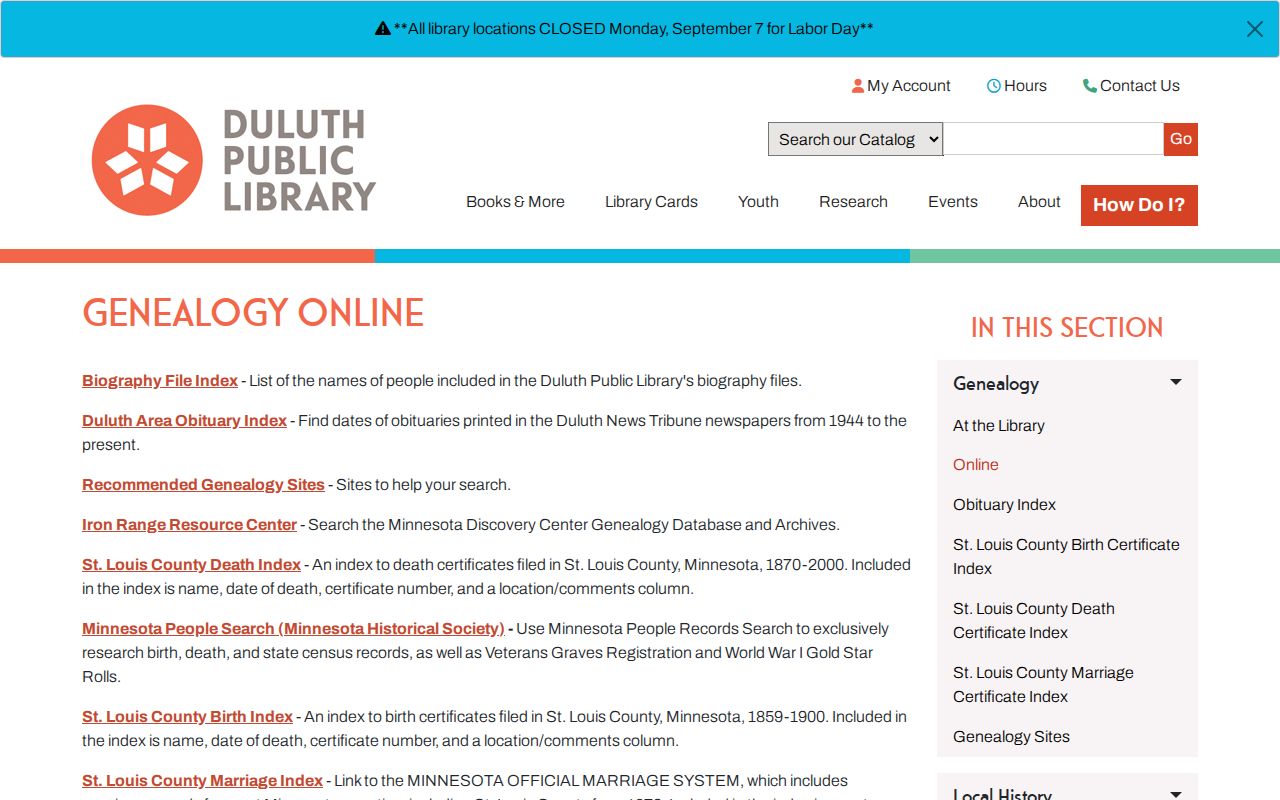Open the Search our Catalog dropdown

(856, 139)
